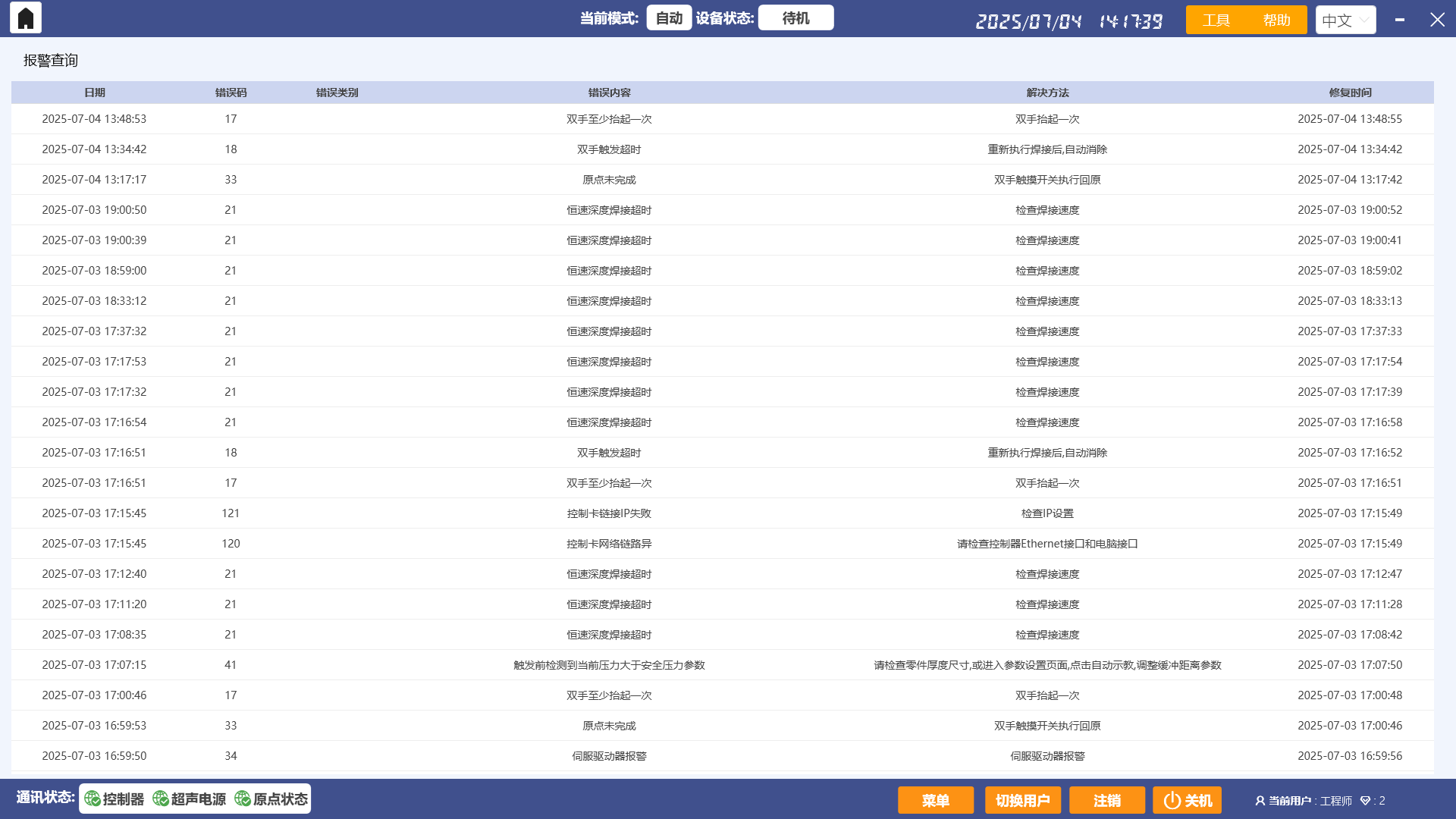Select row with date 2025-07-03 19:00:50
Screen dimensions: 1456x819
722,210
